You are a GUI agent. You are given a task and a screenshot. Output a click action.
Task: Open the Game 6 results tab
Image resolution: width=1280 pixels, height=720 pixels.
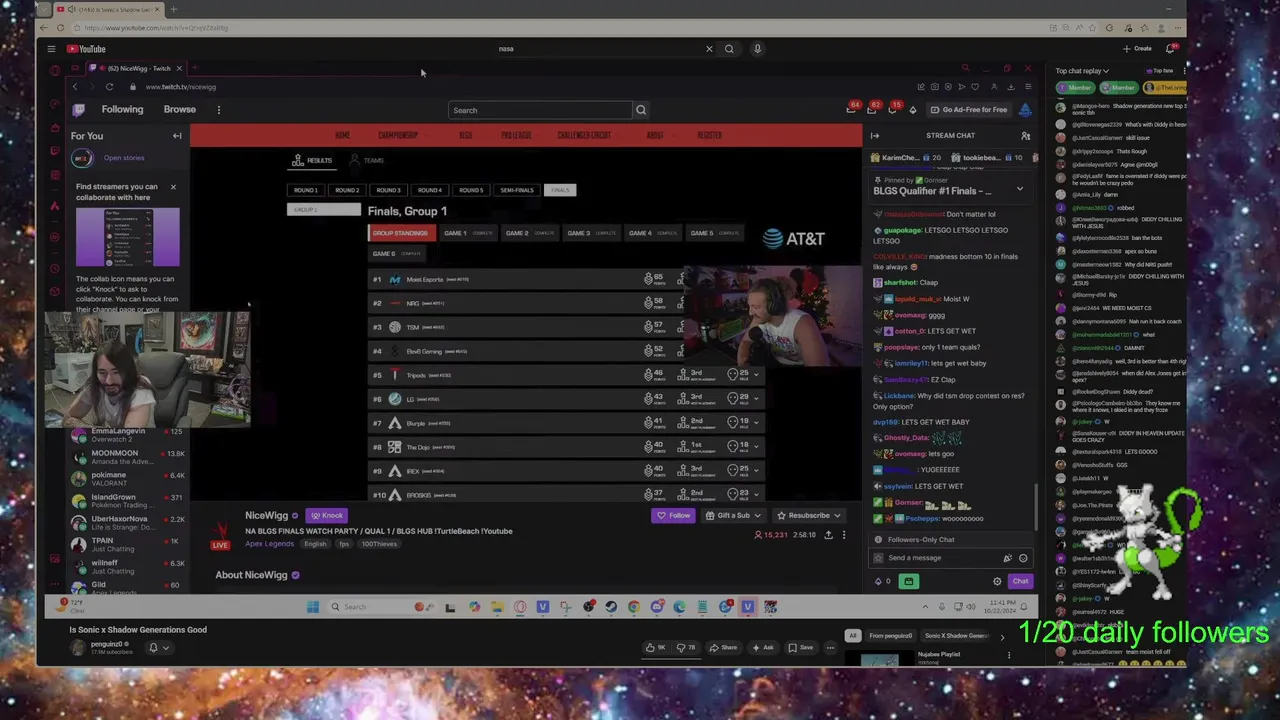(397, 254)
